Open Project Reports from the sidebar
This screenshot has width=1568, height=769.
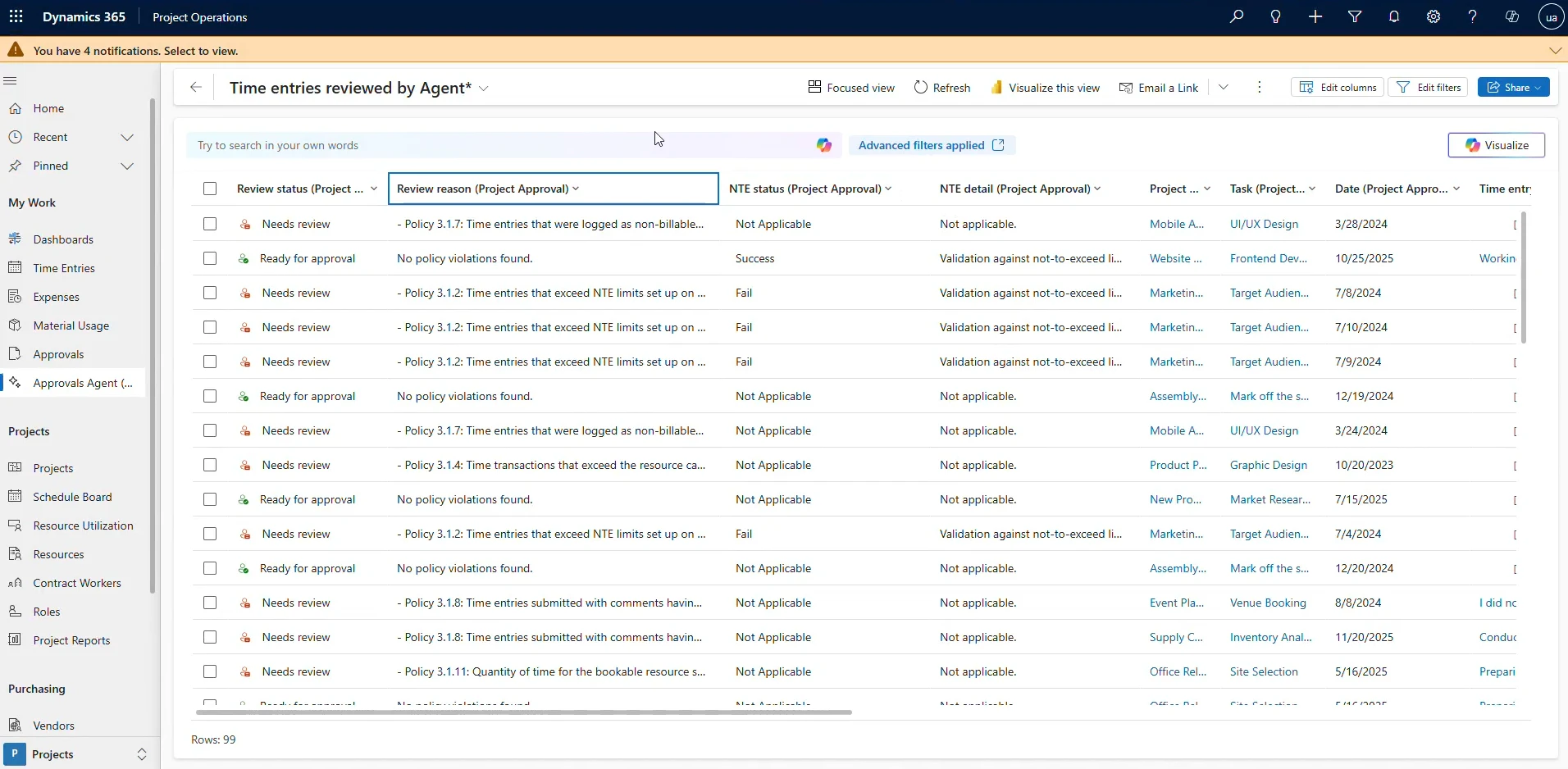click(71, 640)
